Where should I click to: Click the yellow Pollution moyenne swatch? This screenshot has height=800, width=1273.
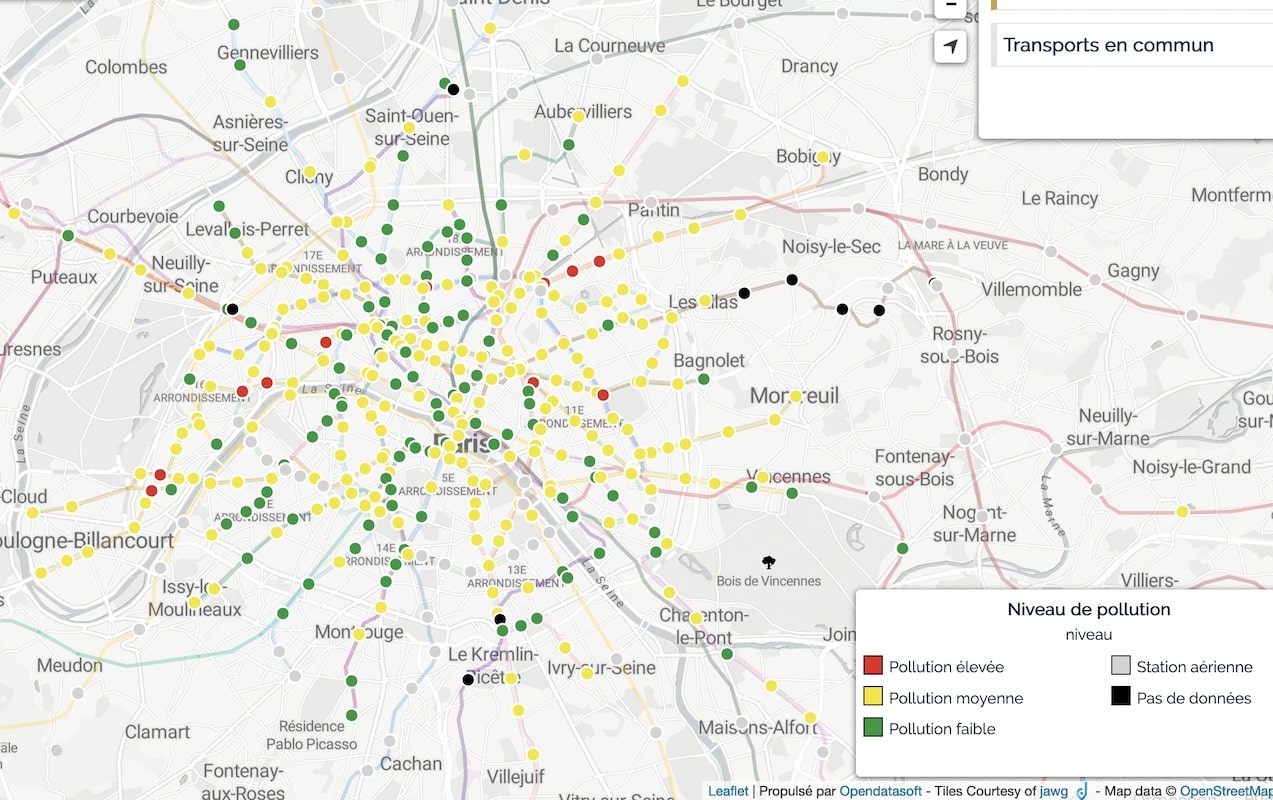point(873,698)
